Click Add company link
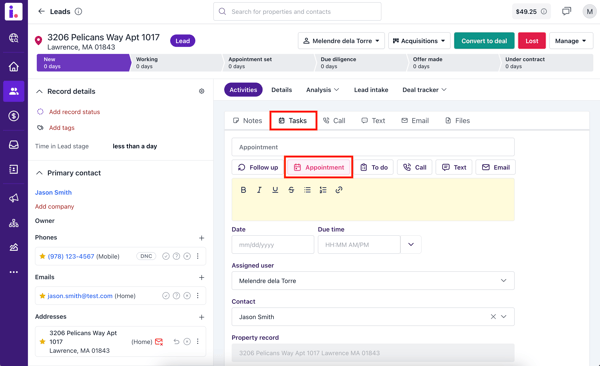Screen dimensions: 600x366 pyautogui.click(x=54, y=207)
